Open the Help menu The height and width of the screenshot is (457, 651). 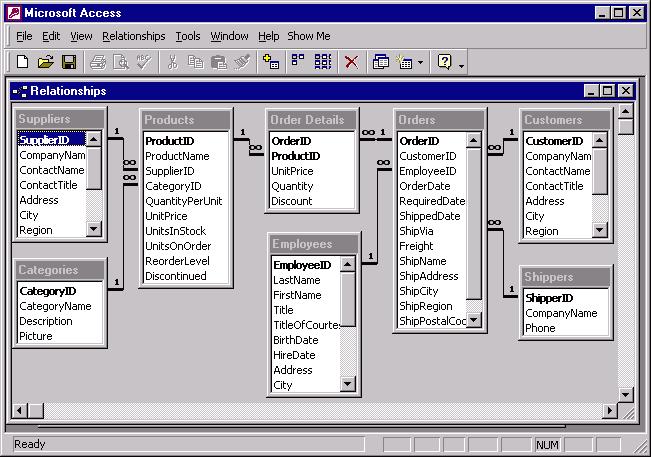[x=268, y=37]
